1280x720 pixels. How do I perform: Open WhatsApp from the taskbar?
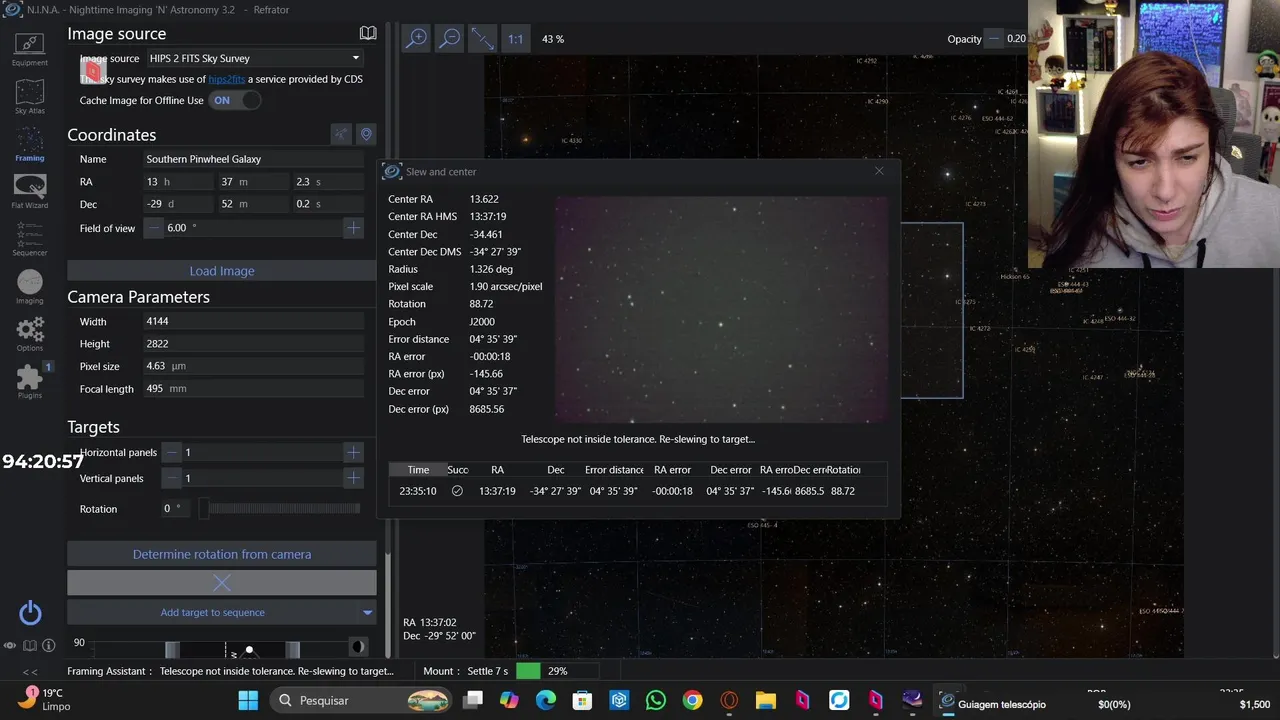click(x=656, y=700)
